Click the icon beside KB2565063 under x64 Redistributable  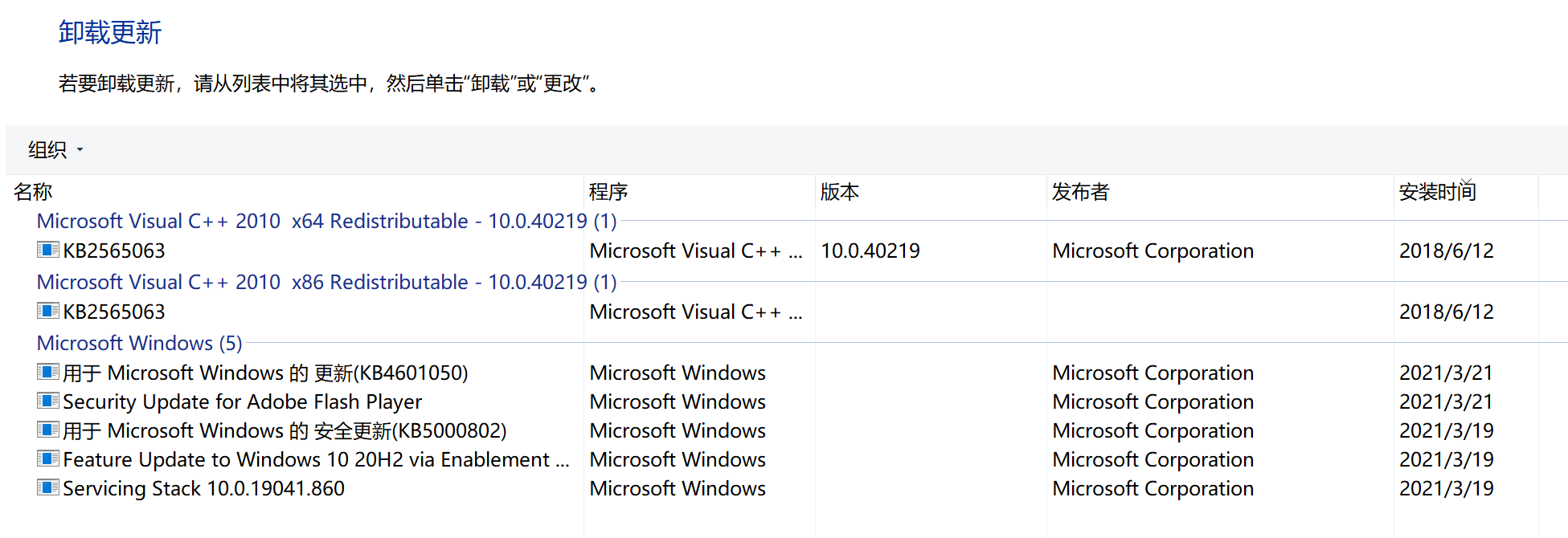point(48,250)
